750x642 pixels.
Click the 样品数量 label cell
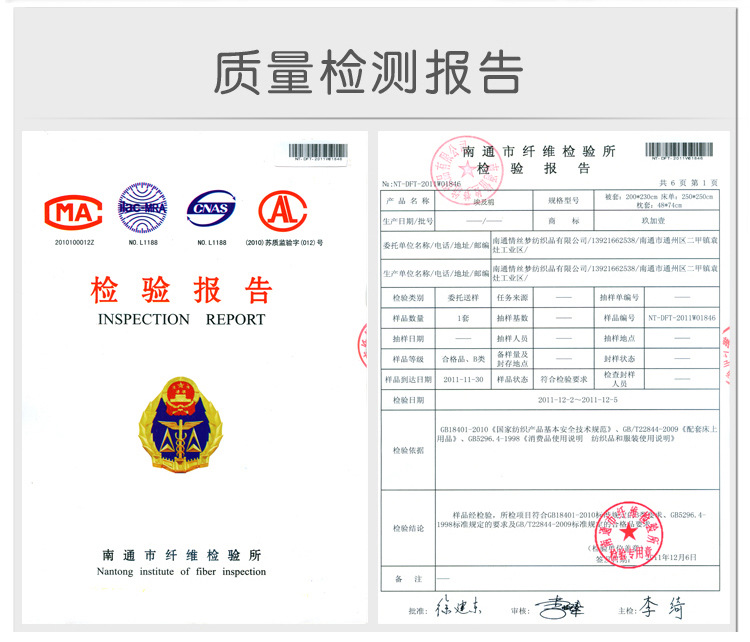pyautogui.click(x=408, y=318)
